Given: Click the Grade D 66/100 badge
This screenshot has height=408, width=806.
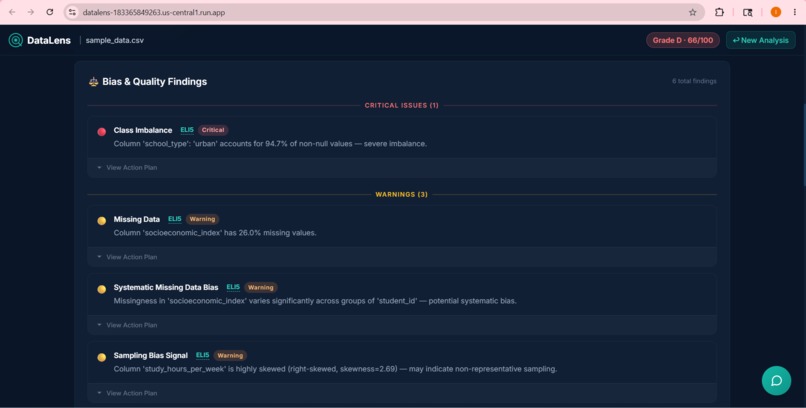Looking at the screenshot, I should pos(683,40).
